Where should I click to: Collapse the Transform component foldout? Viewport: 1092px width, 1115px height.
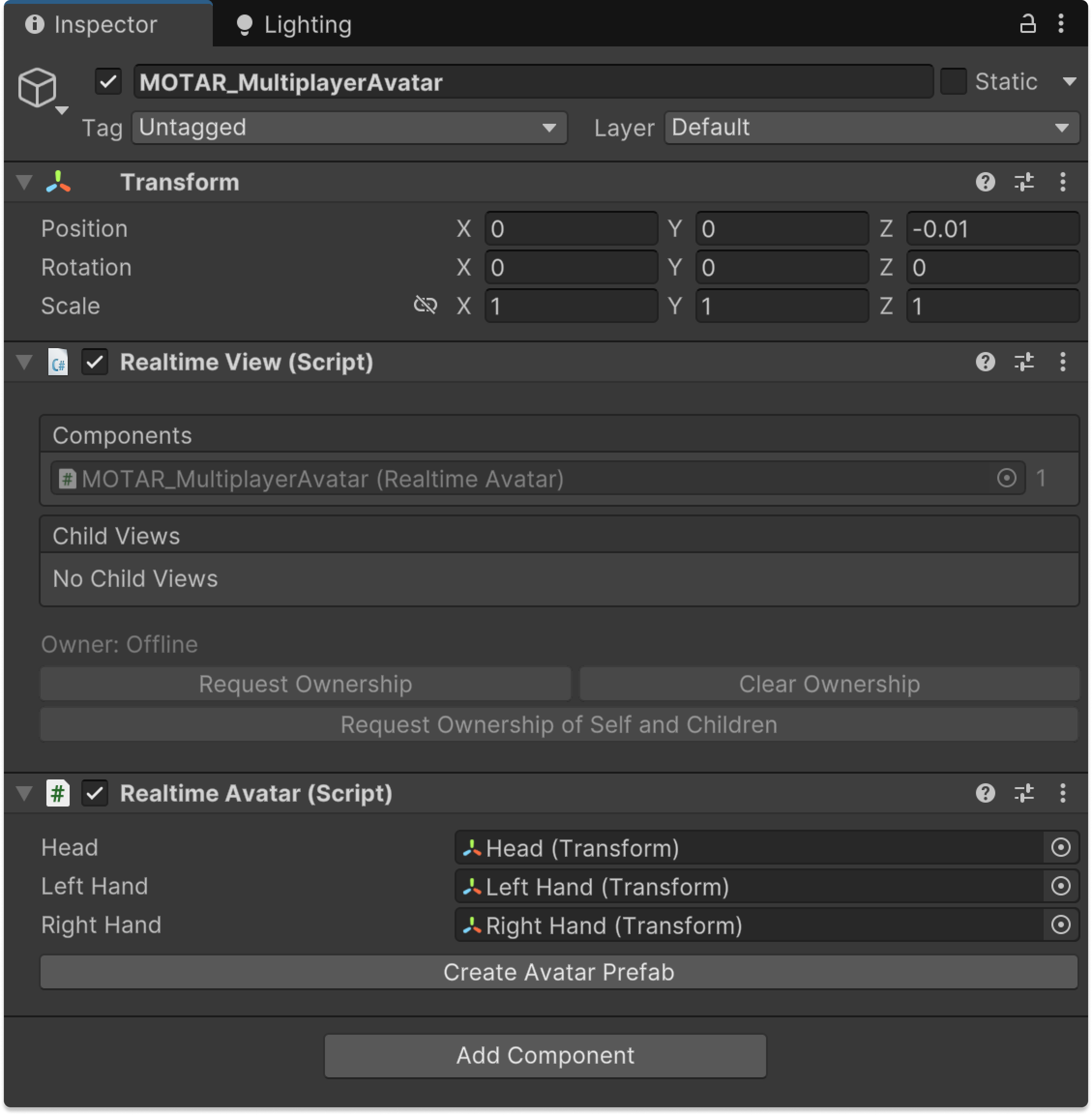[x=24, y=182]
